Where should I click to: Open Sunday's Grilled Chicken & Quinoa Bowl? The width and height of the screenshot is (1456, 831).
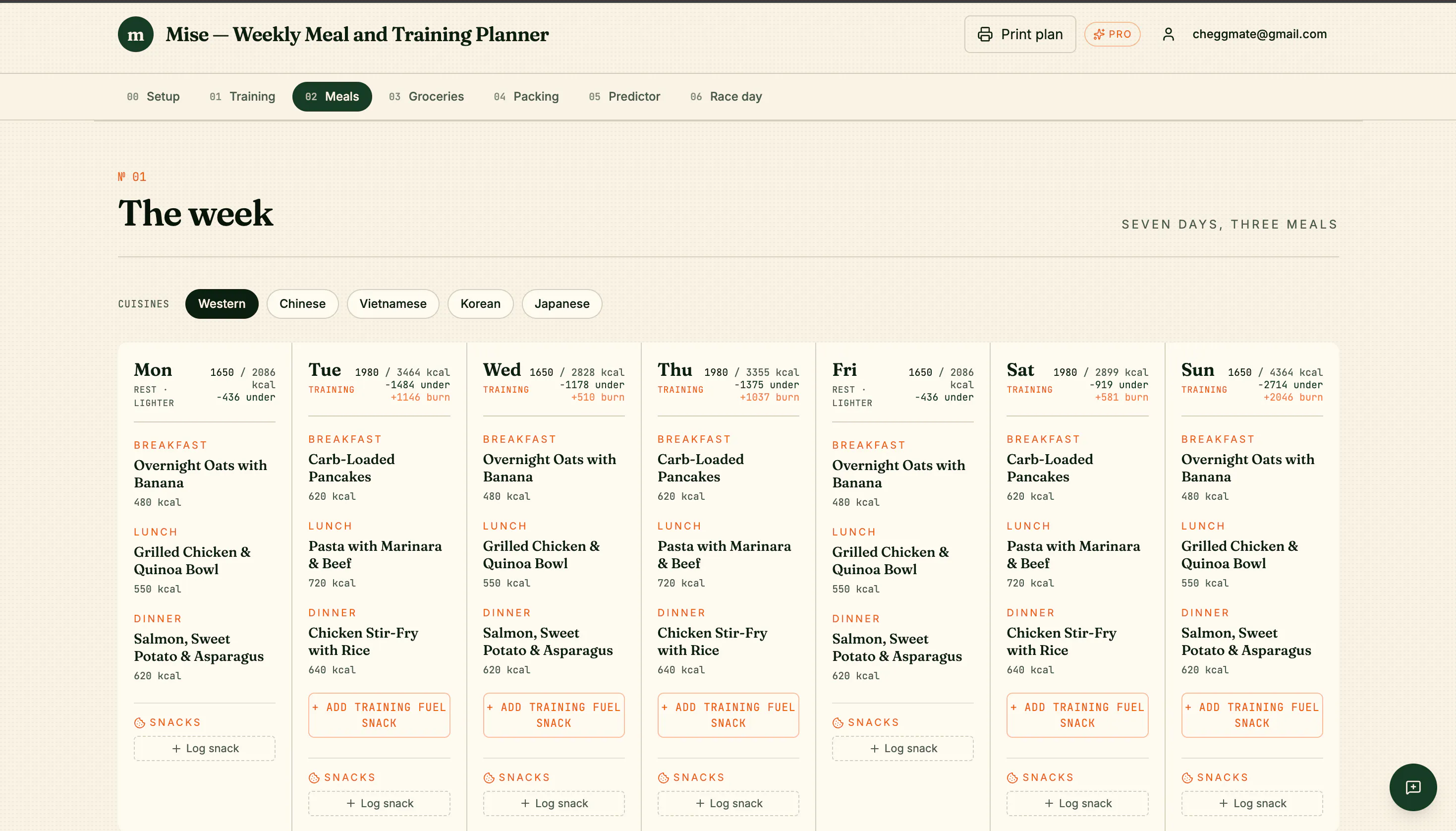click(1239, 555)
